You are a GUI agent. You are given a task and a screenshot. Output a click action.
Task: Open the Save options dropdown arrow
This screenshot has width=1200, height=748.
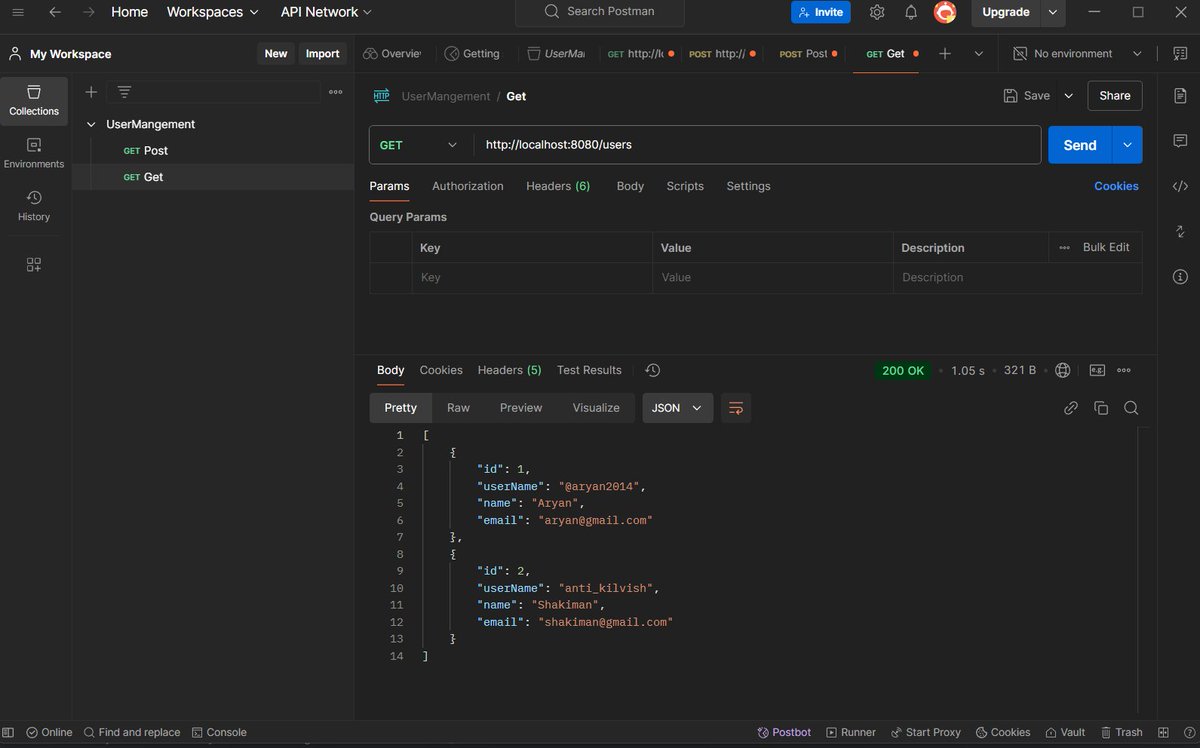point(1068,96)
